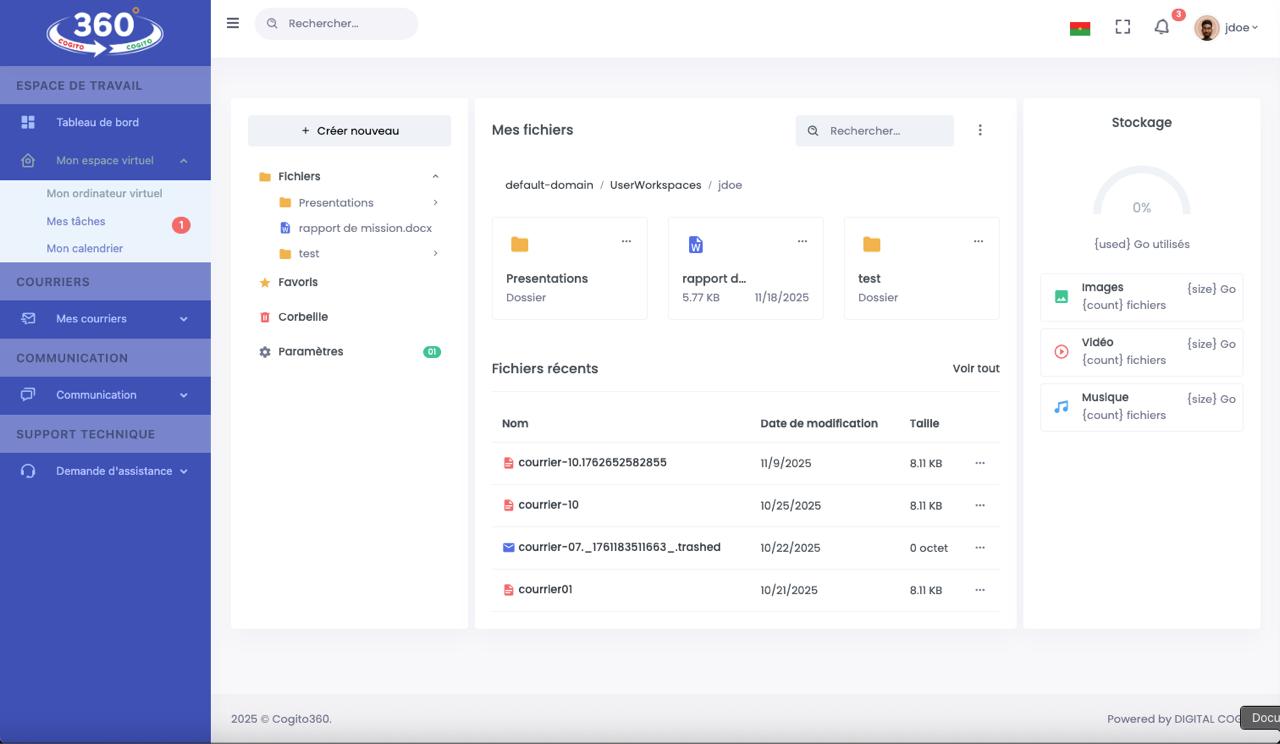Image resolution: width=1280 pixels, height=744 pixels.
Task: Collapse the Fichiers tree section
Action: click(x=435, y=176)
